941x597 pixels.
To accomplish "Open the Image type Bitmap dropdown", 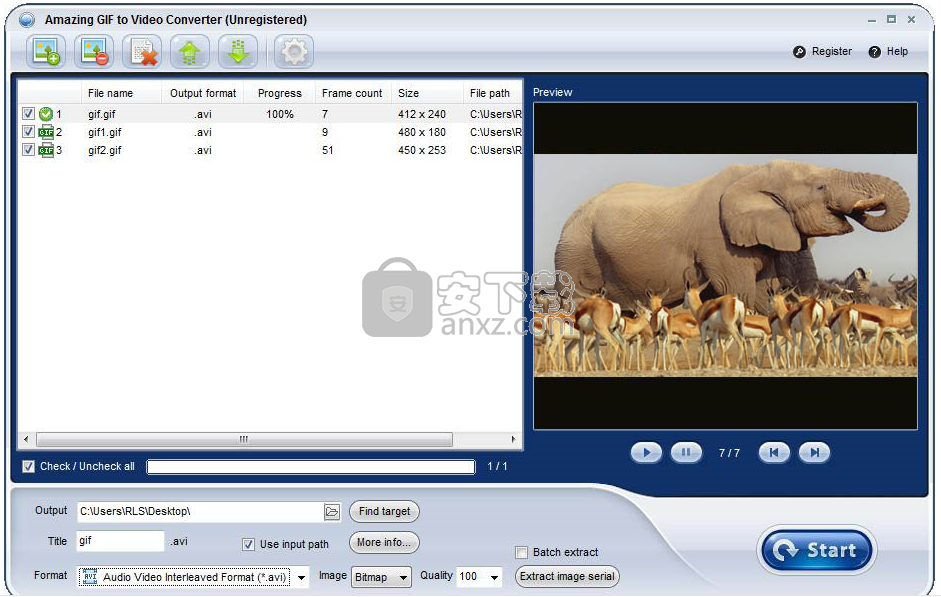I will 403,577.
